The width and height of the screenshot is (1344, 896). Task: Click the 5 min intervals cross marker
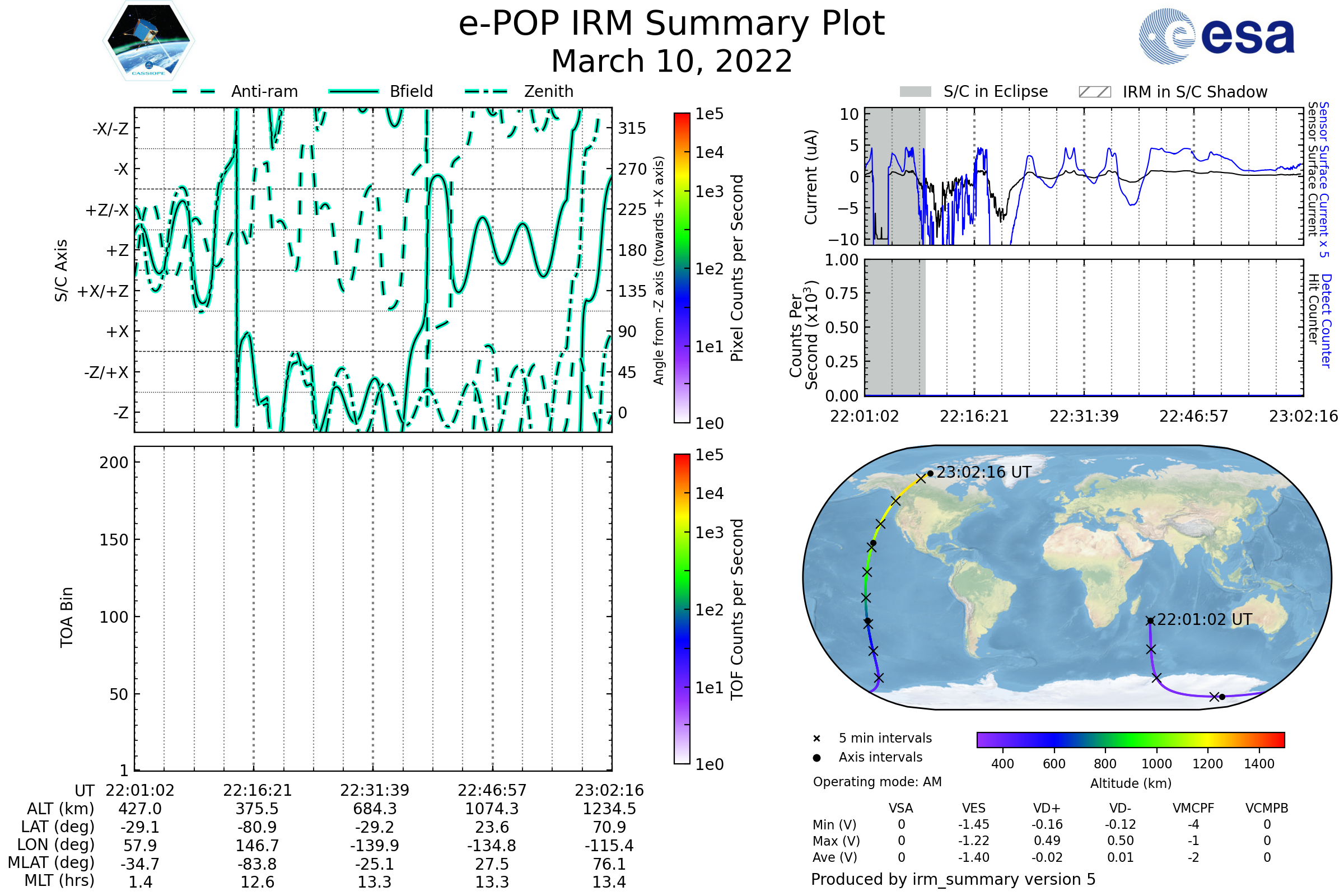tap(816, 739)
